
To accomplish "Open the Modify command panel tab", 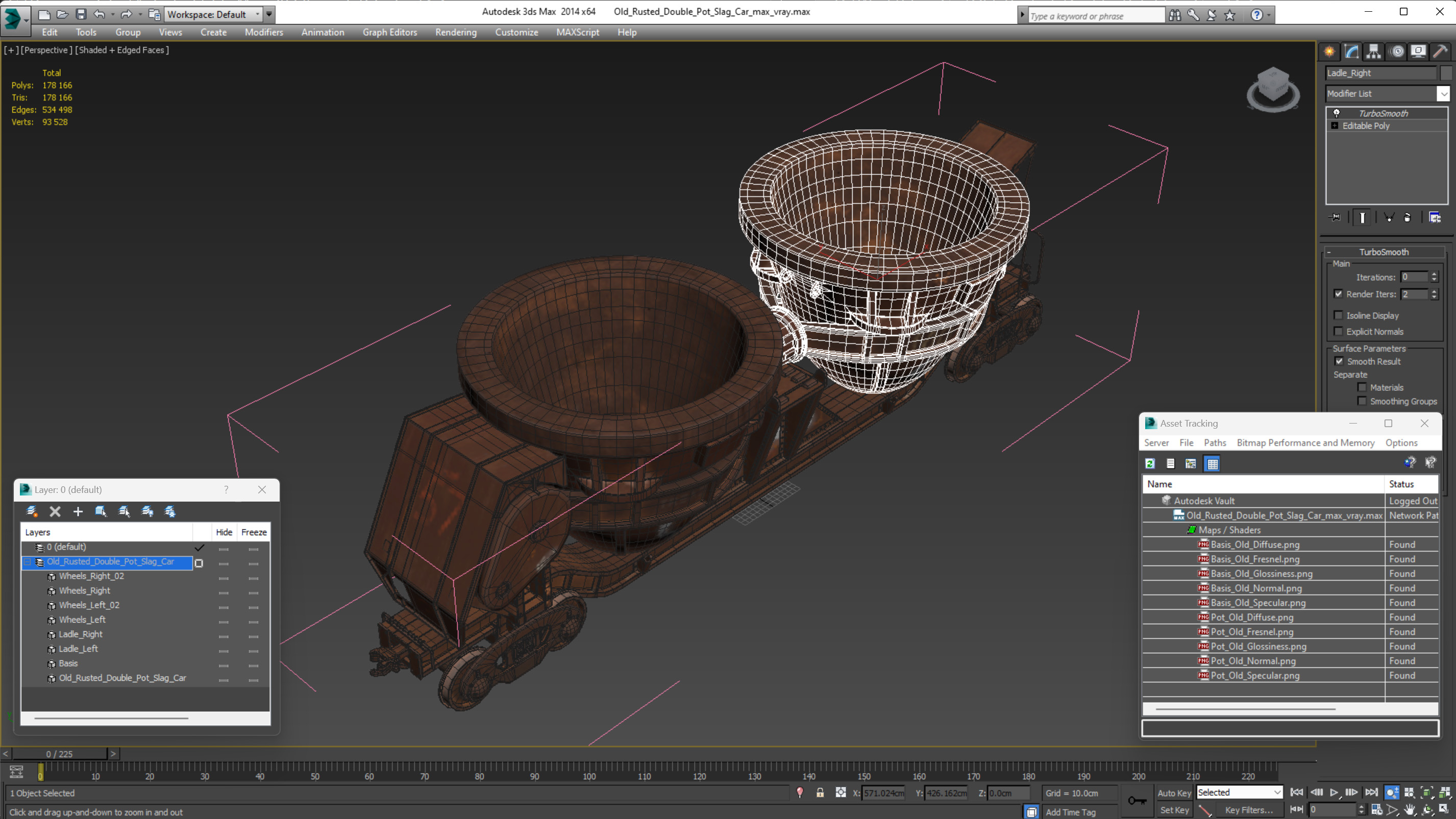I will [x=1351, y=52].
